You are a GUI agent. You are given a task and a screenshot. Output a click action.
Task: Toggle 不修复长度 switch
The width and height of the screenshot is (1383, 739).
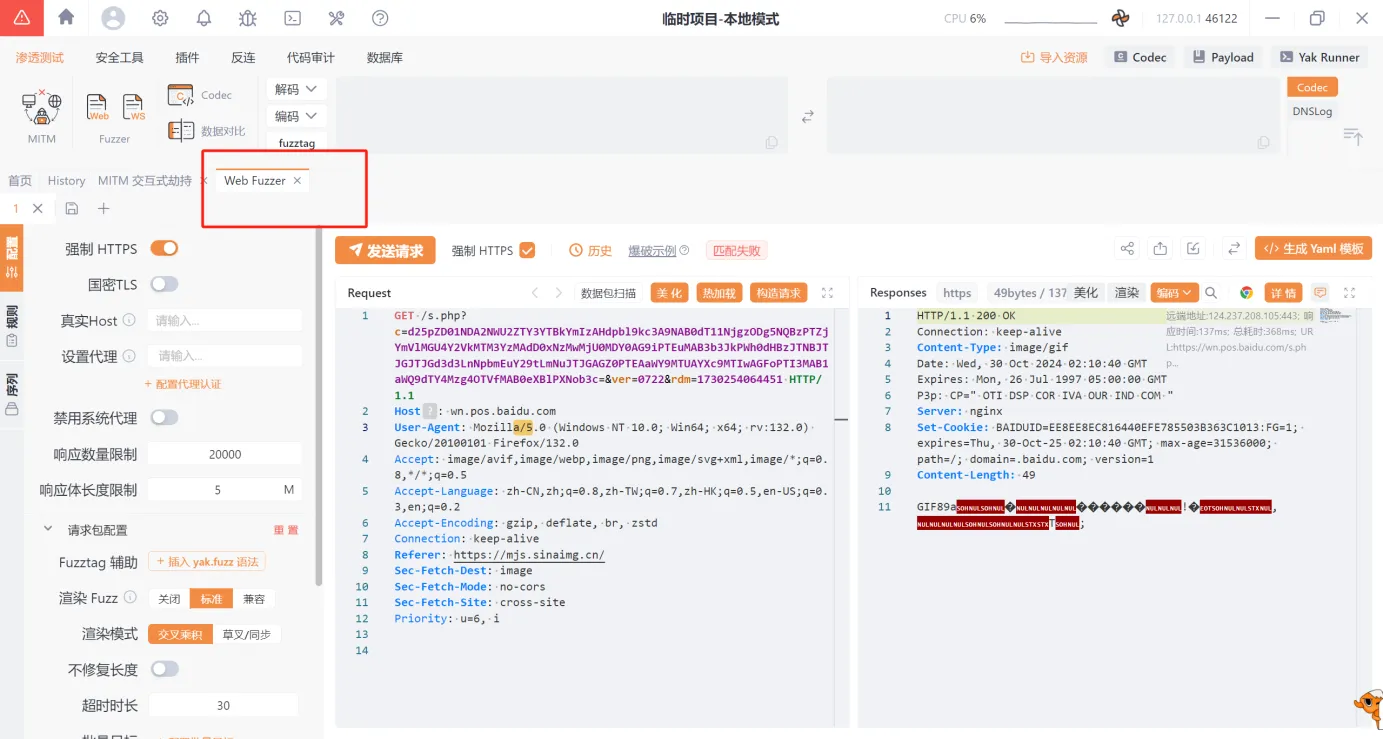click(x=164, y=669)
